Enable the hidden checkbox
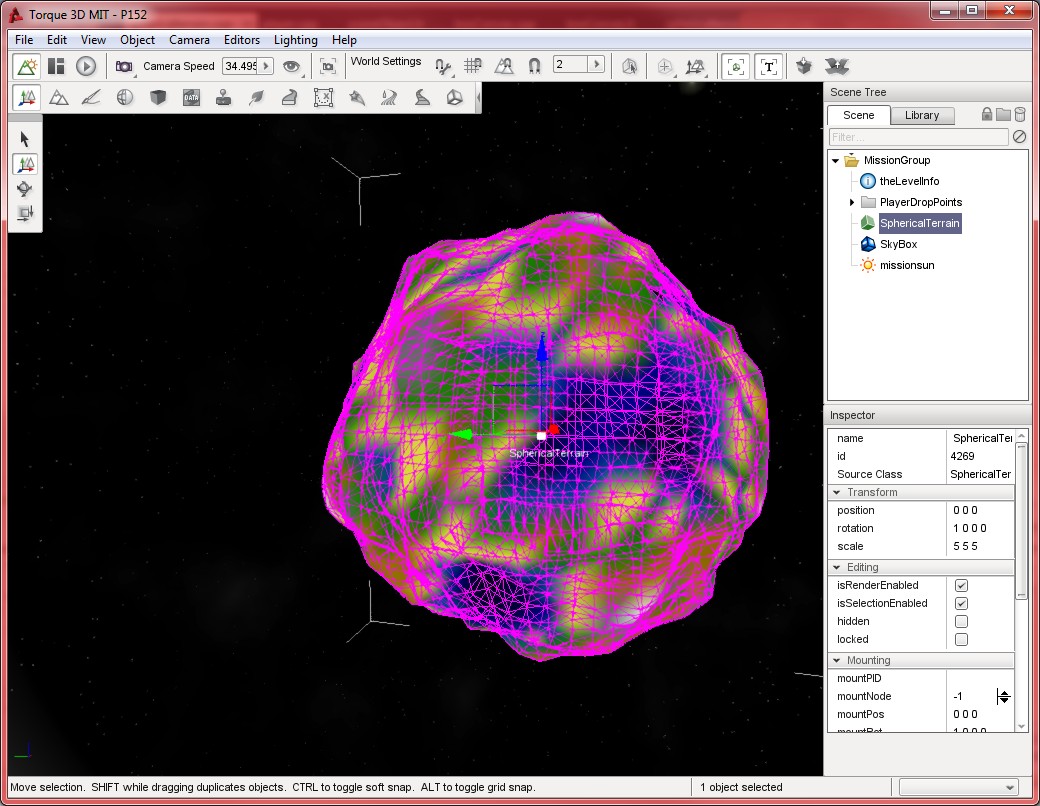This screenshot has width=1040, height=806. click(x=961, y=621)
